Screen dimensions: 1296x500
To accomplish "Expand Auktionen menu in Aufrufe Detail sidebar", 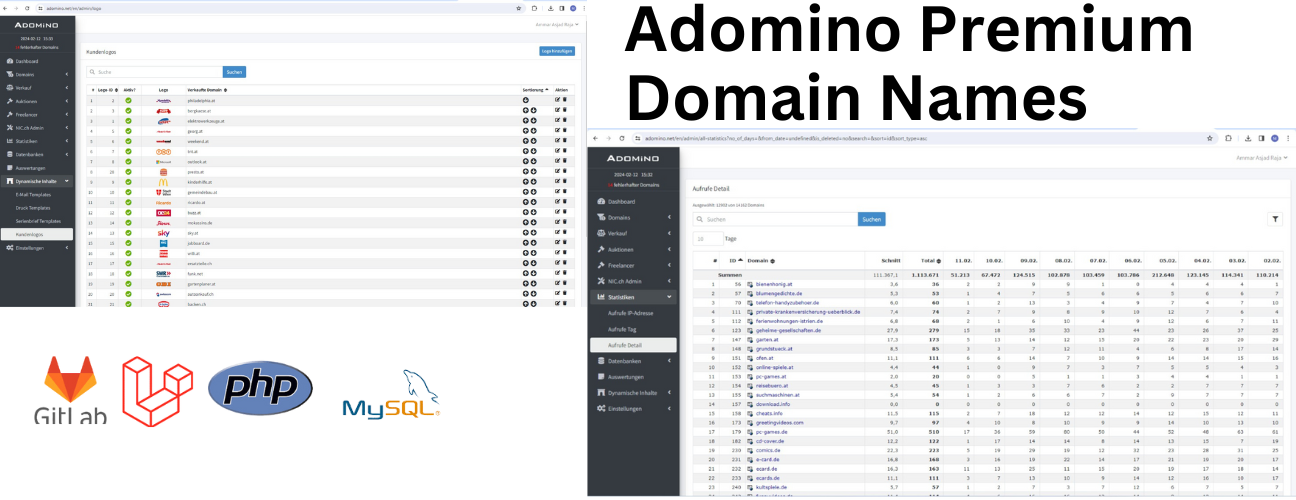I will click(634, 249).
